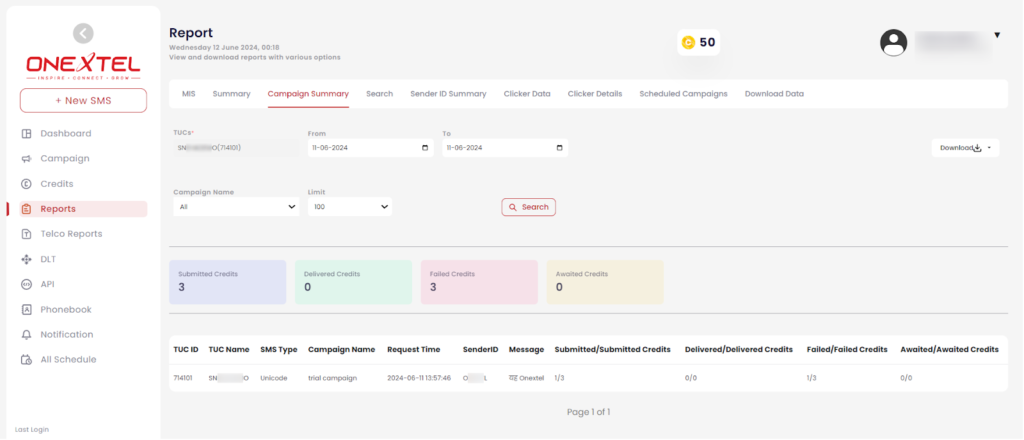Click the From date input
The height and width of the screenshot is (440, 1024).
click(x=370, y=148)
